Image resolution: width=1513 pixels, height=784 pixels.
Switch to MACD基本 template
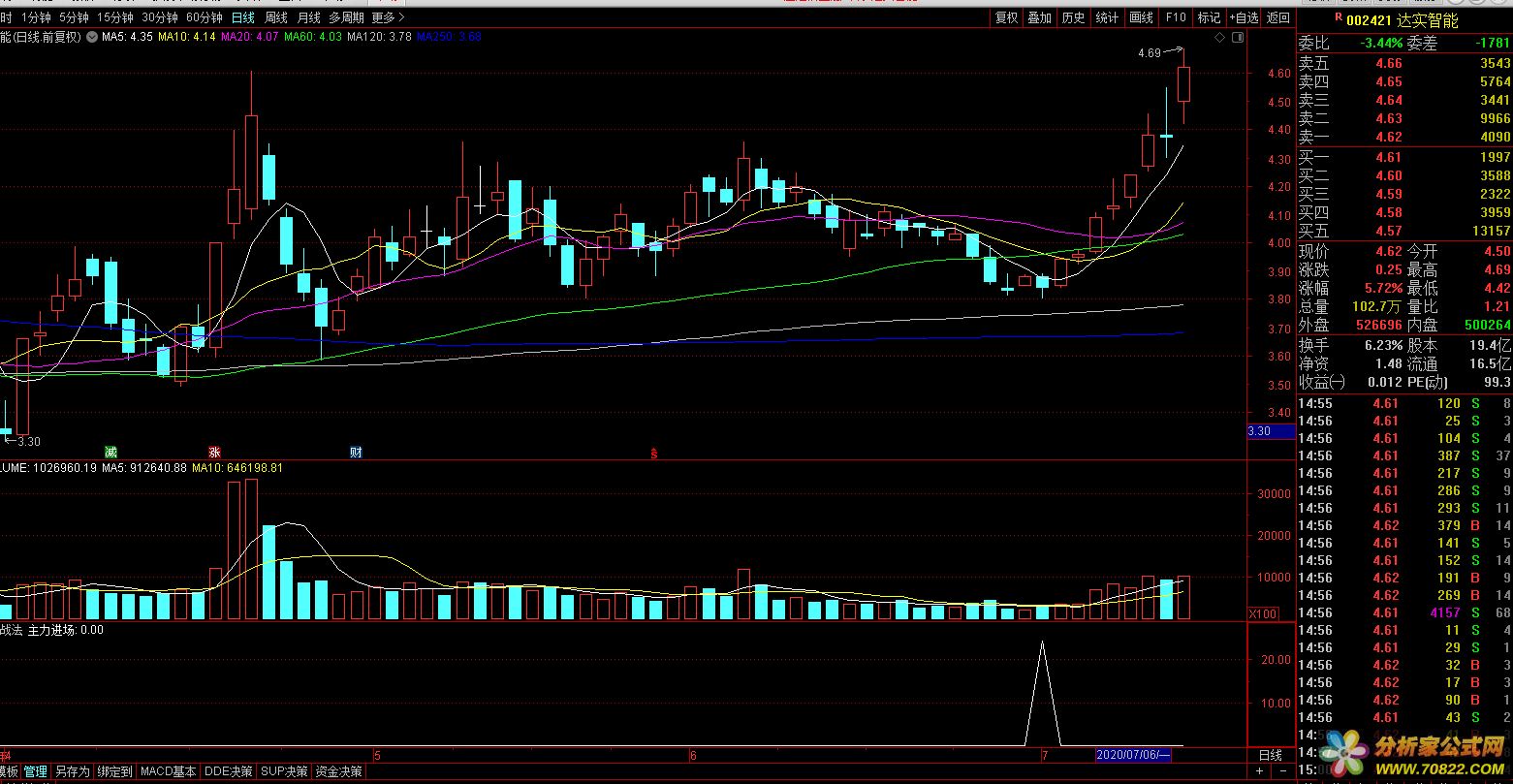pos(169,771)
